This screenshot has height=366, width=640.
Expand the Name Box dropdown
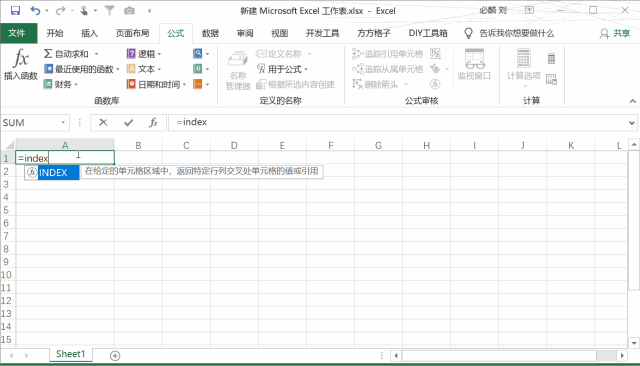click(x=63, y=122)
